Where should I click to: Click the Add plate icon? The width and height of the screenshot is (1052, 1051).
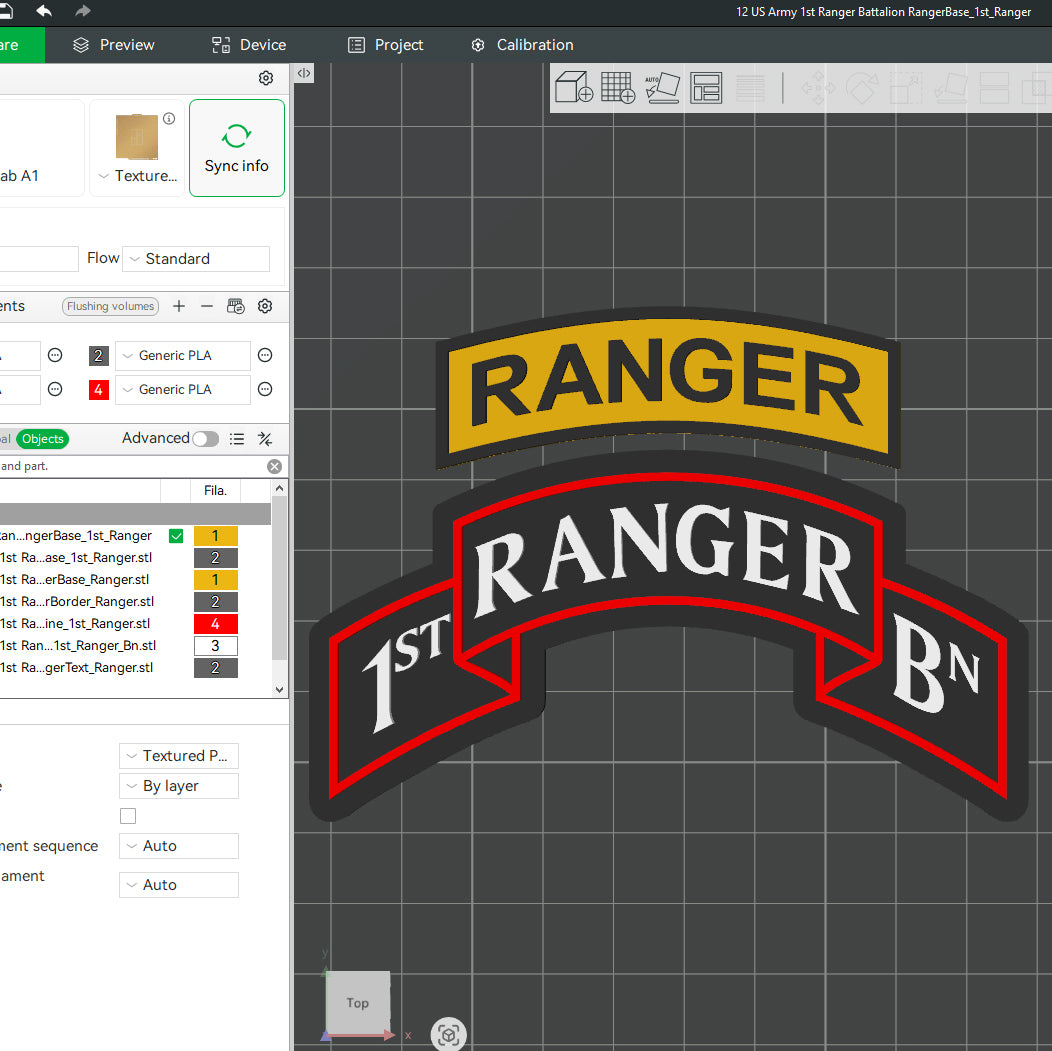point(618,88)
